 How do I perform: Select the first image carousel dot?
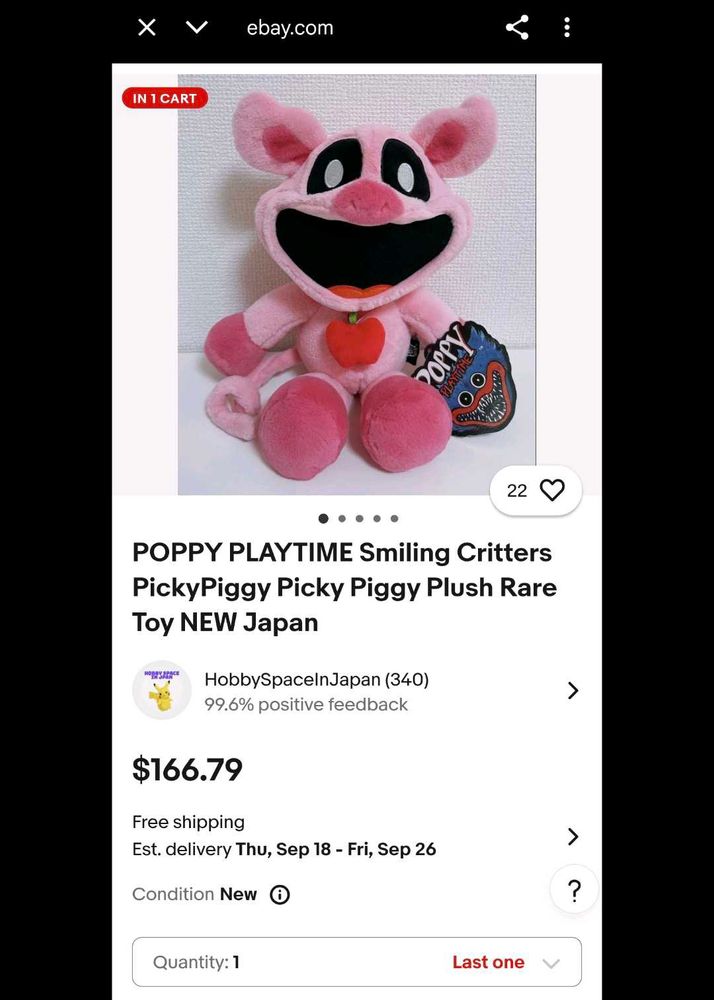click(323, 518)
